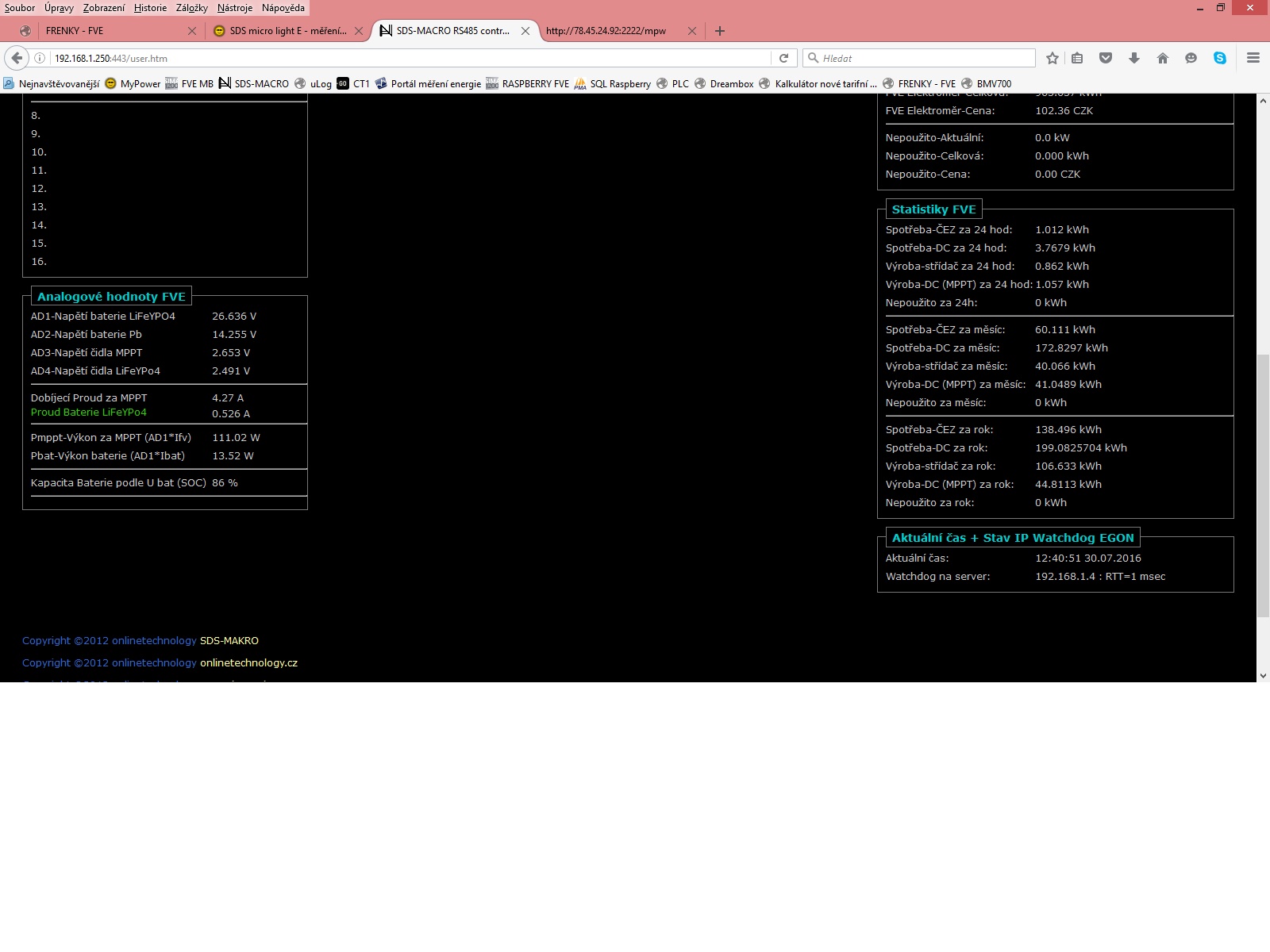Bookmark this page with the star icon
1270x952 pixels.
coord(1053,58)
